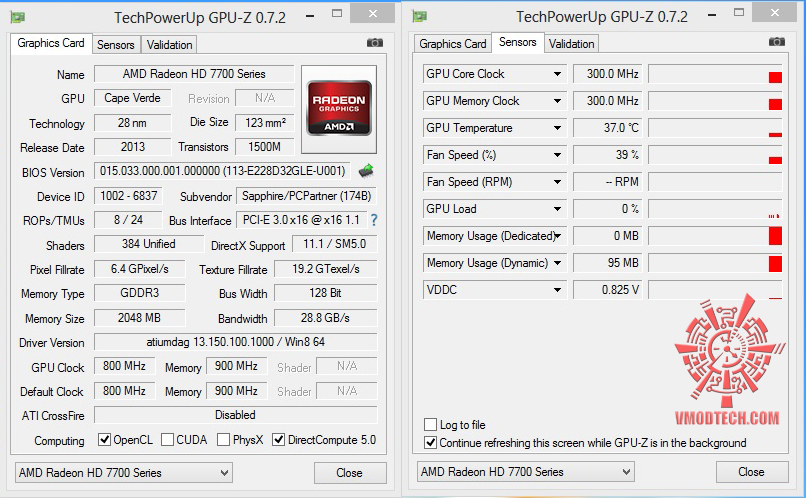Open the Fan Speed (RPM) sensor dropdown
Image resolution: width=806 pixels, height=498 pixels.
(x=557, y=182)
